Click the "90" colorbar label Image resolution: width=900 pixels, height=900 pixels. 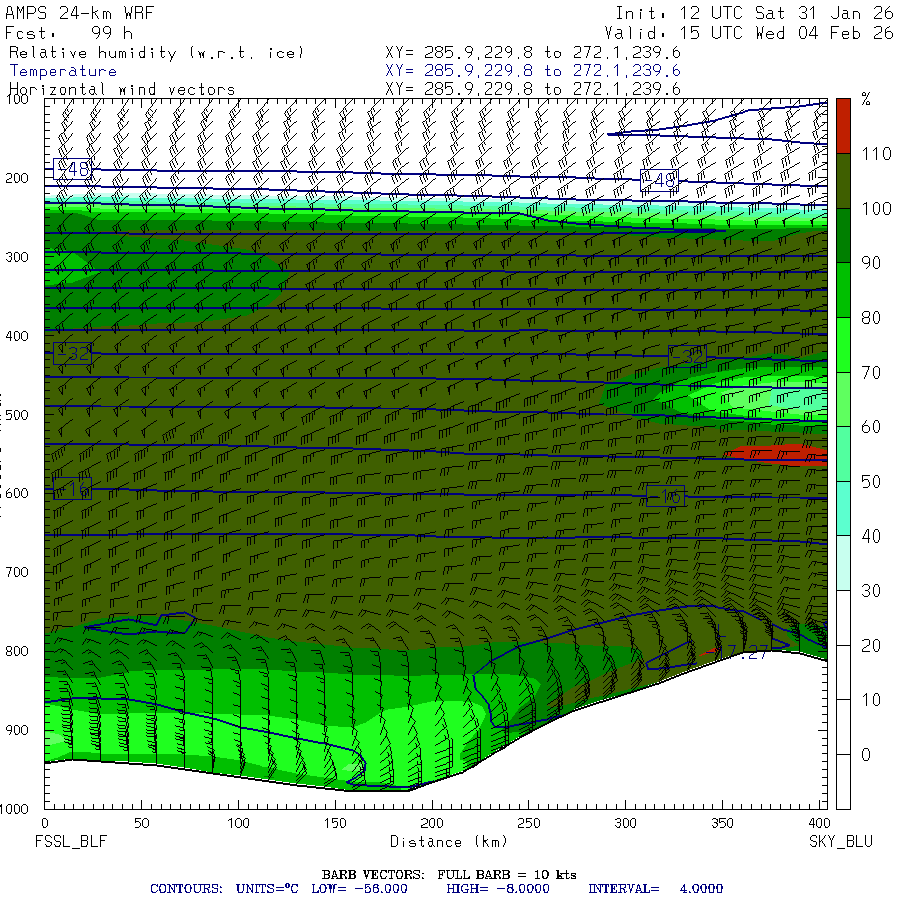pyautogui.click(x=871, y=263)
